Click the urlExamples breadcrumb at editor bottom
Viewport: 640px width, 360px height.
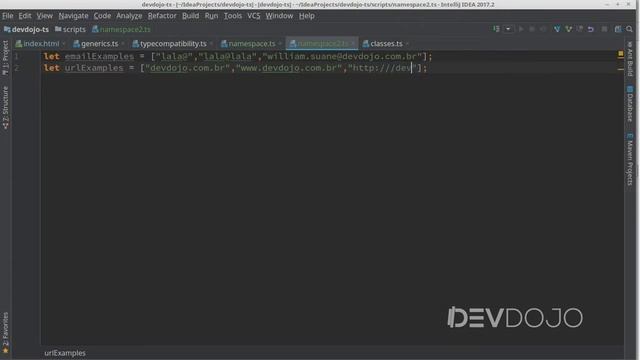coord(65,353)
